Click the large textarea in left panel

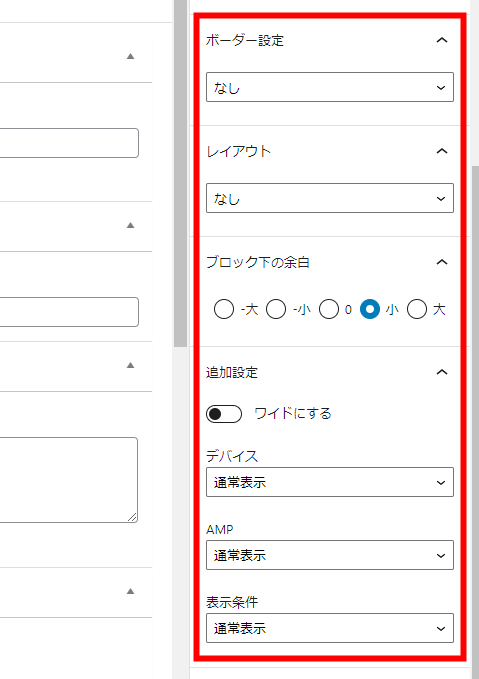pyautogui.click(x=68, y=480)
